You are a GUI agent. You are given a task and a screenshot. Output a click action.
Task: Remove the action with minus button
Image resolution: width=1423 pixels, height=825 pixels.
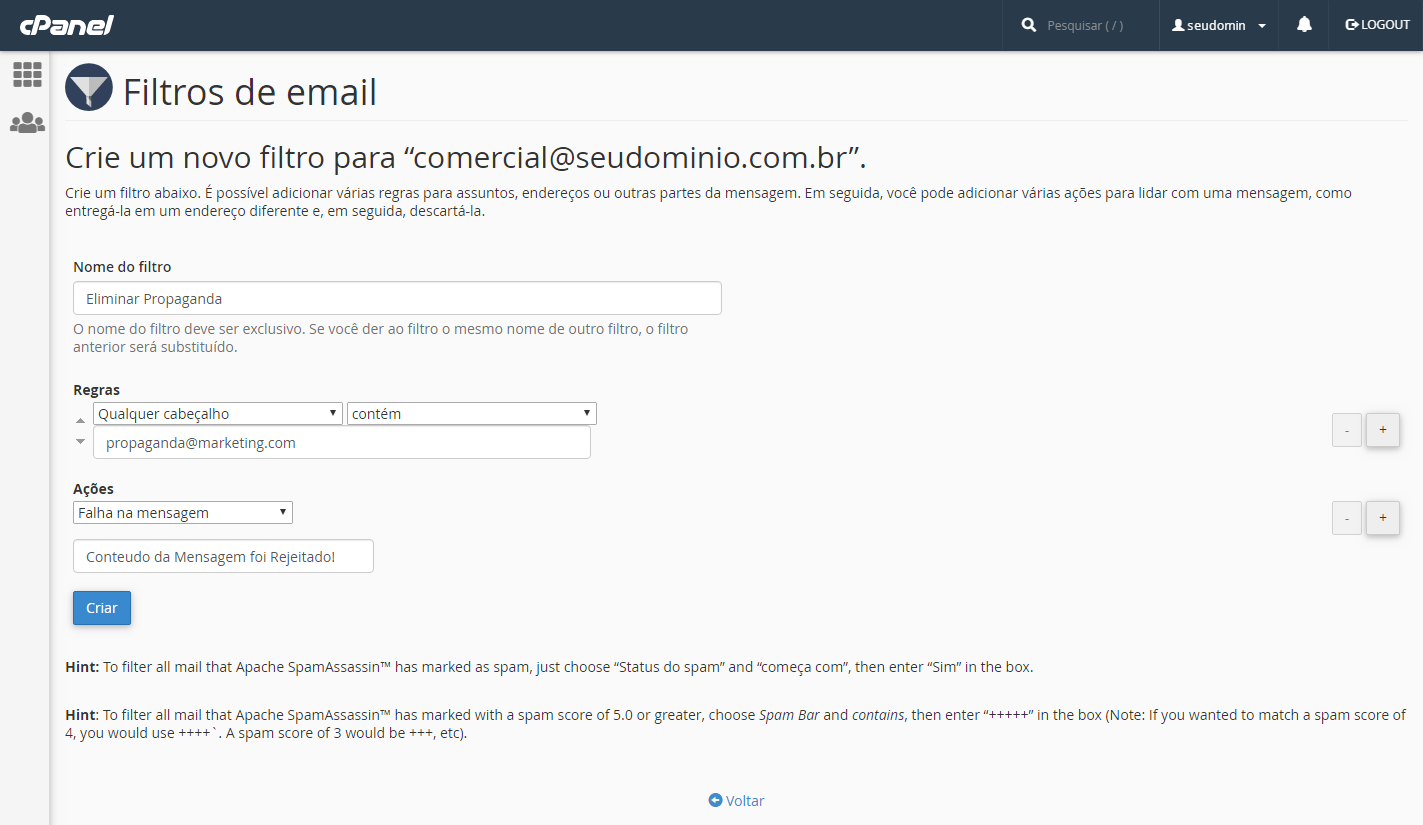pos(1347,518)
